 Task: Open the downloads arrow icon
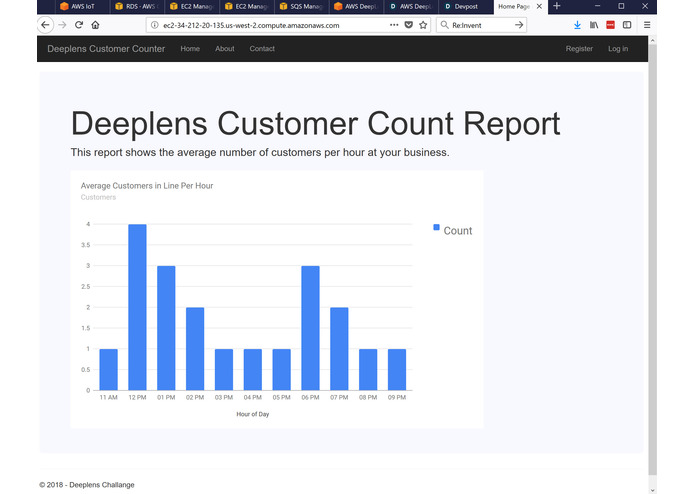tap(577, 25)
